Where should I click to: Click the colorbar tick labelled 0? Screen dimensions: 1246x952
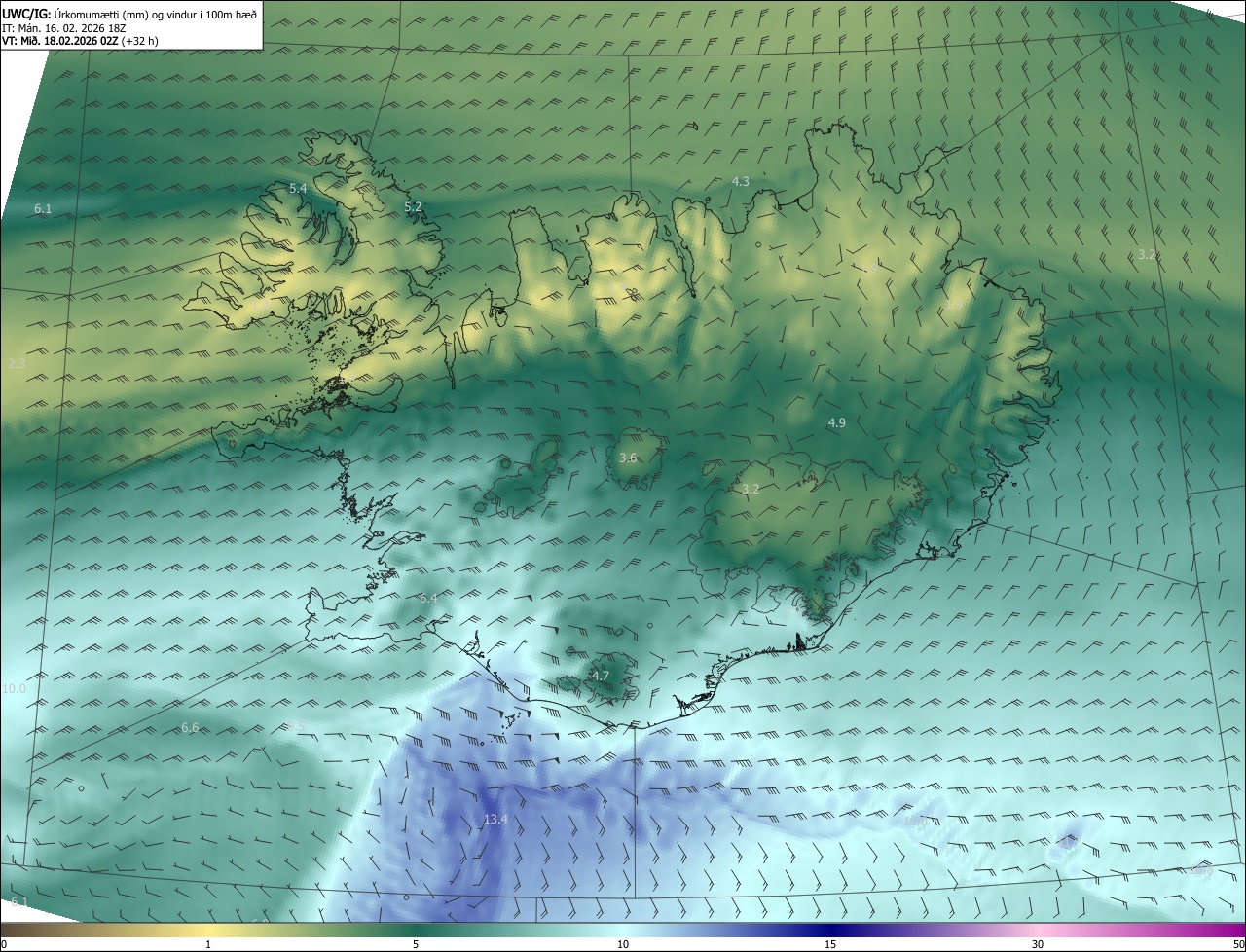pos(4,945)
